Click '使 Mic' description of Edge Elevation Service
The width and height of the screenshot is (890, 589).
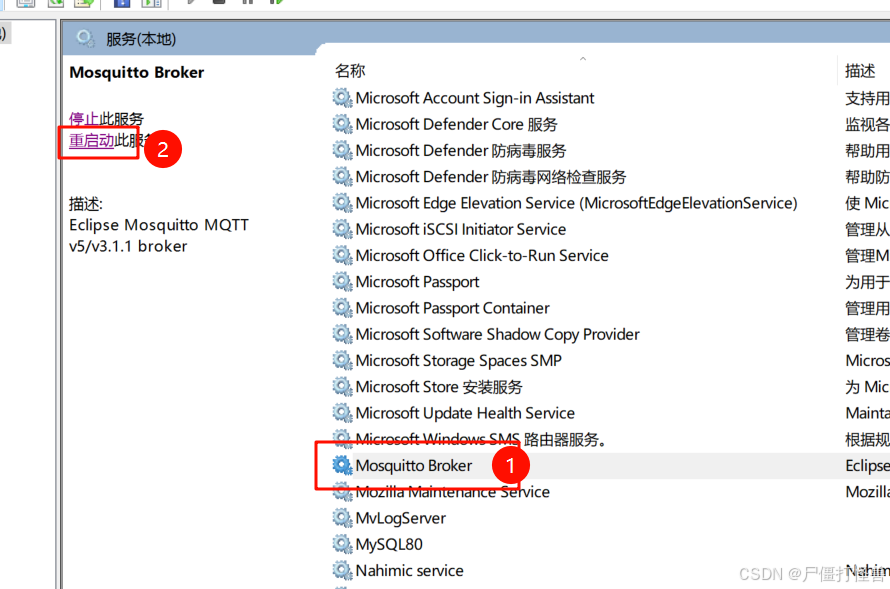867,203
